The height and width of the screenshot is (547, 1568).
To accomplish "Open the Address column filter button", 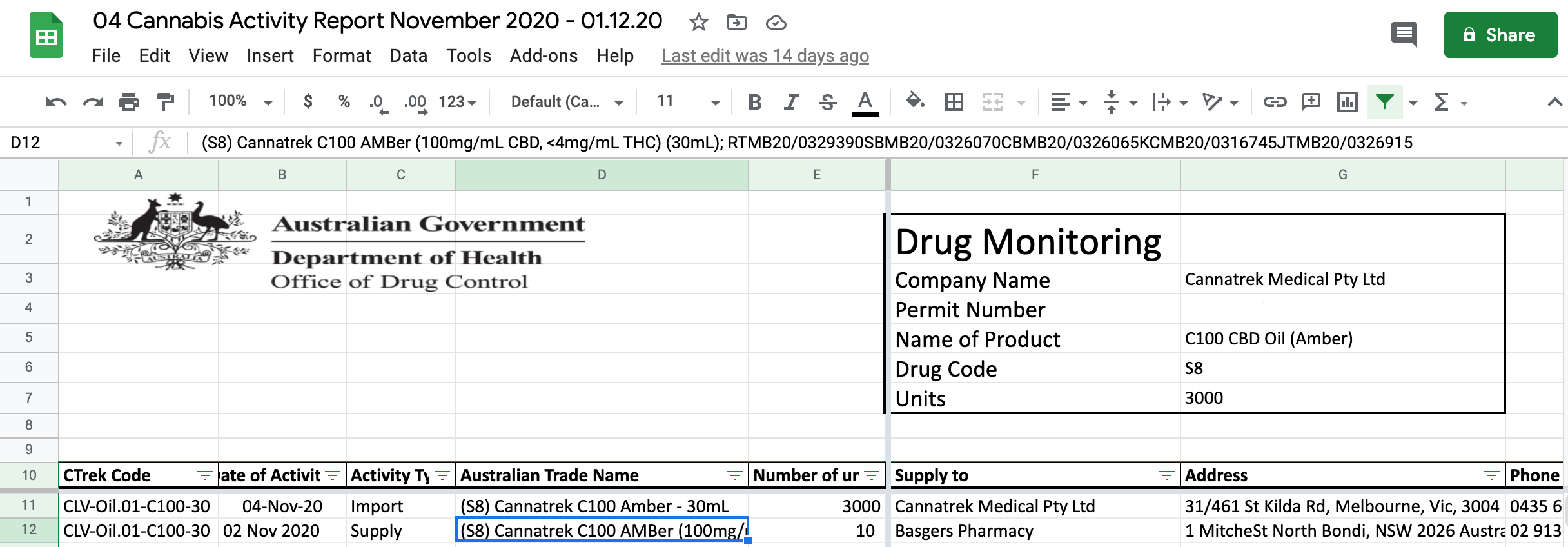I will (1491, 475).
